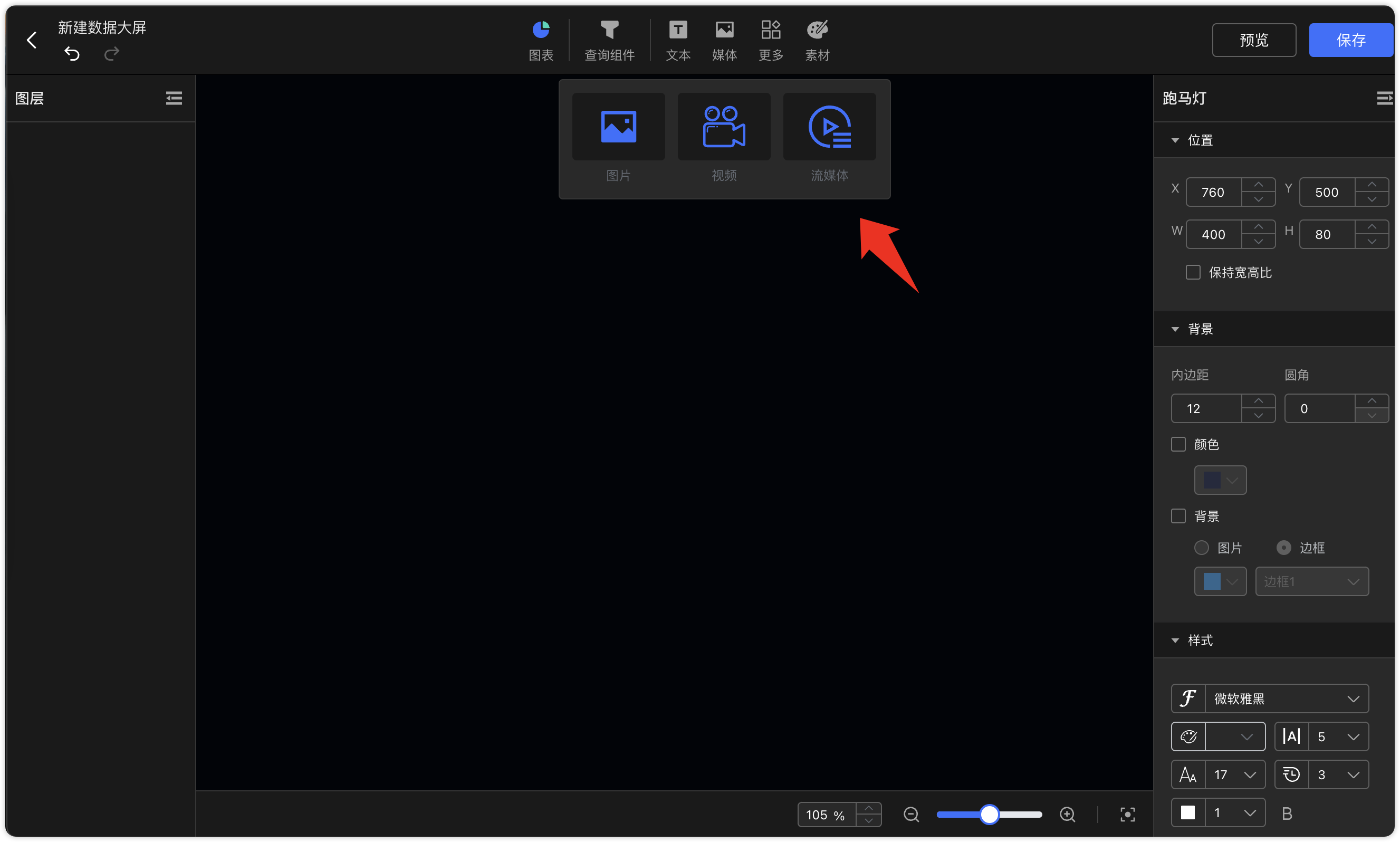Viewport: 1400px width, 842px height.
Task: Collapse the 背景 background section
Action: [1175, 329]
